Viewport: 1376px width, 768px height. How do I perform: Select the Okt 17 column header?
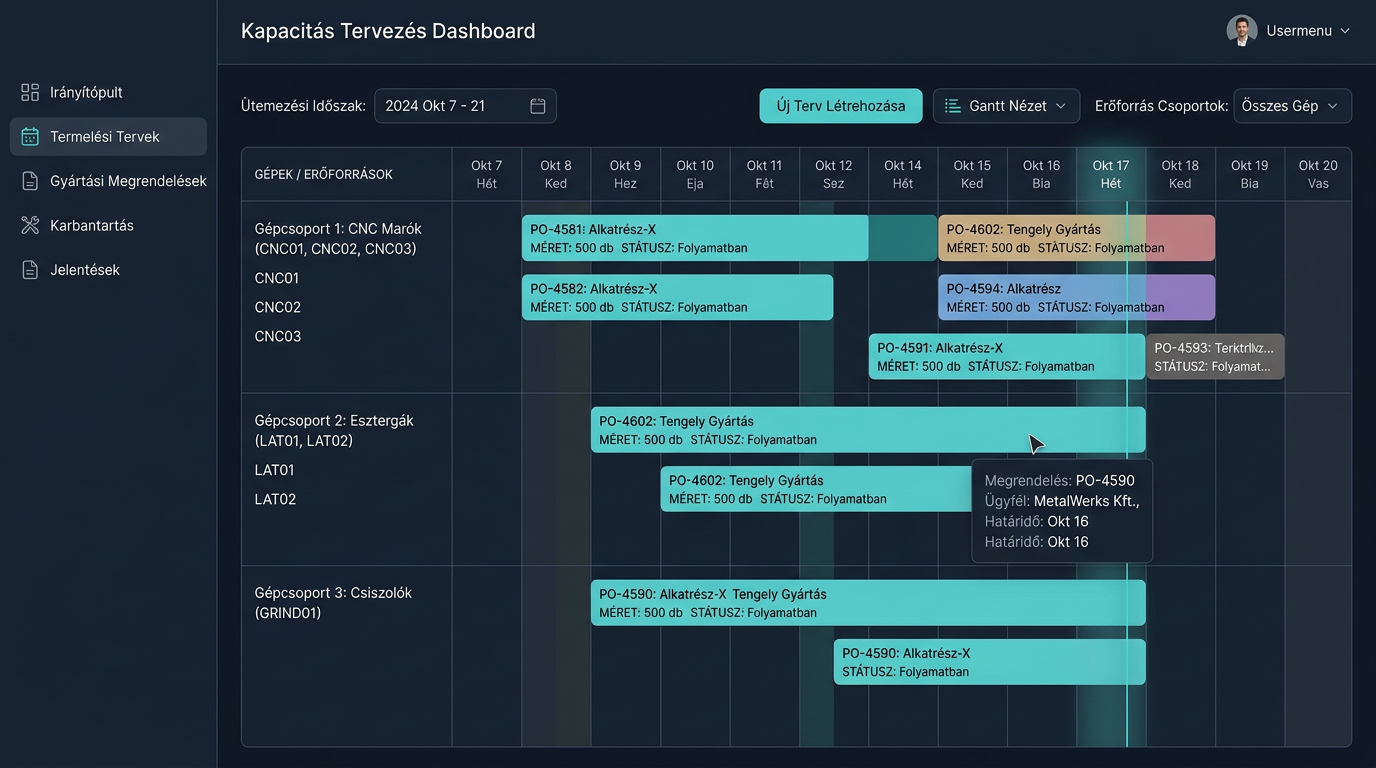point(1111,174)
